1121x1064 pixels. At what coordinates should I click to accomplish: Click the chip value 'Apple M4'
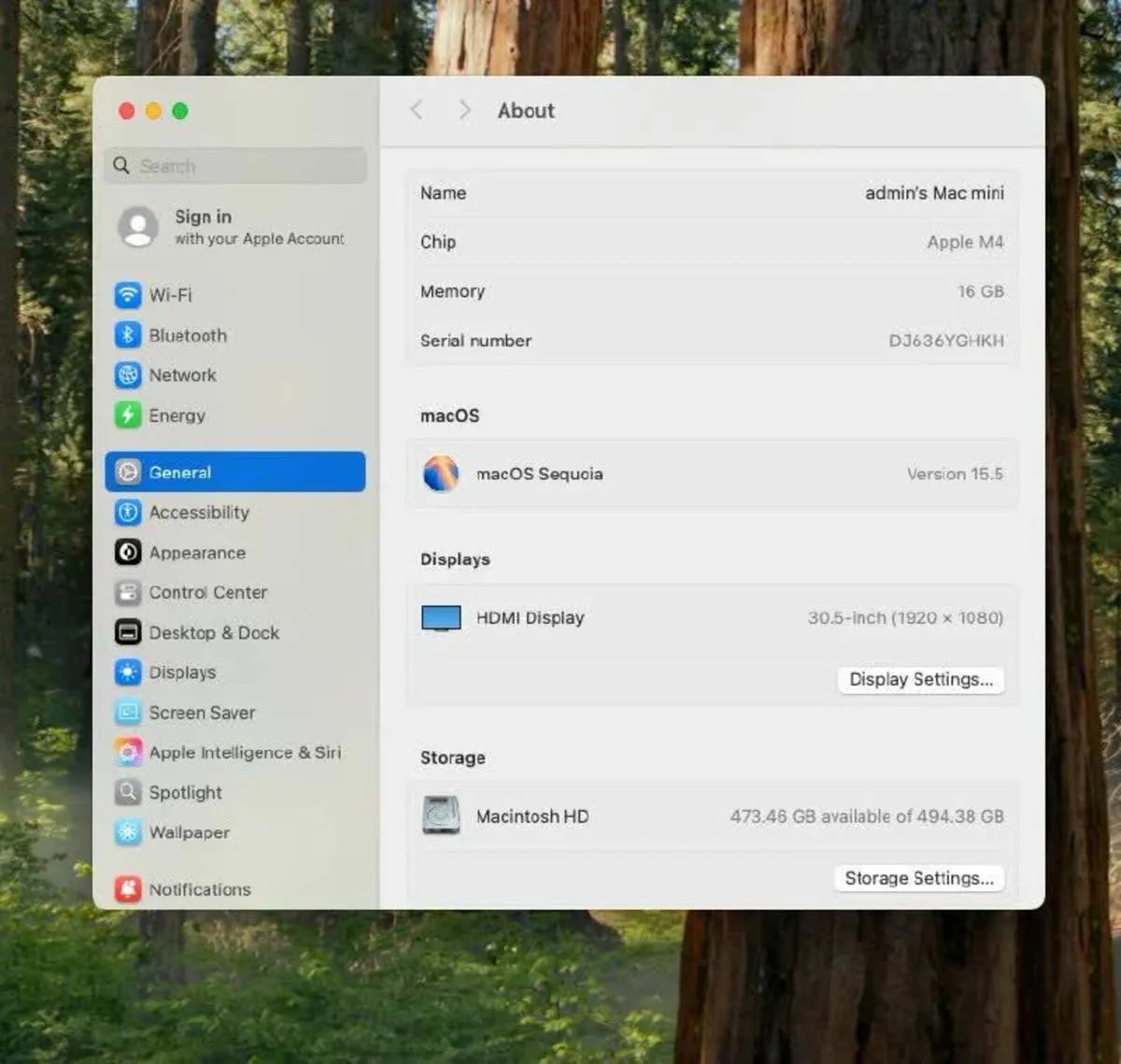(x=965, y=243)
